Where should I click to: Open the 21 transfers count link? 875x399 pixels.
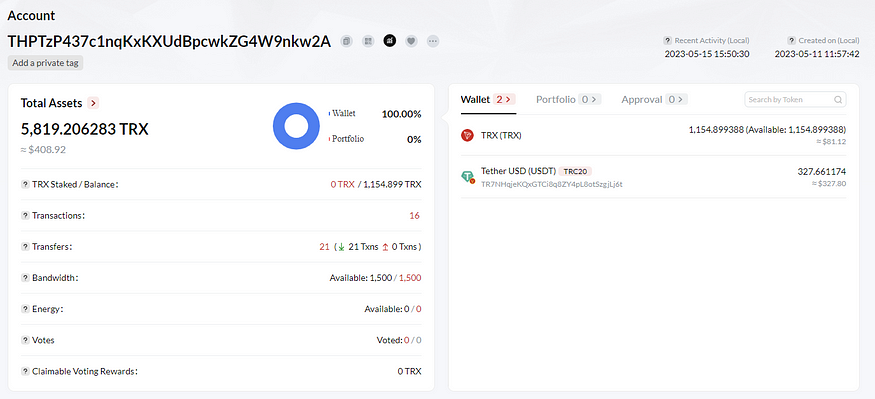[324, 247]
